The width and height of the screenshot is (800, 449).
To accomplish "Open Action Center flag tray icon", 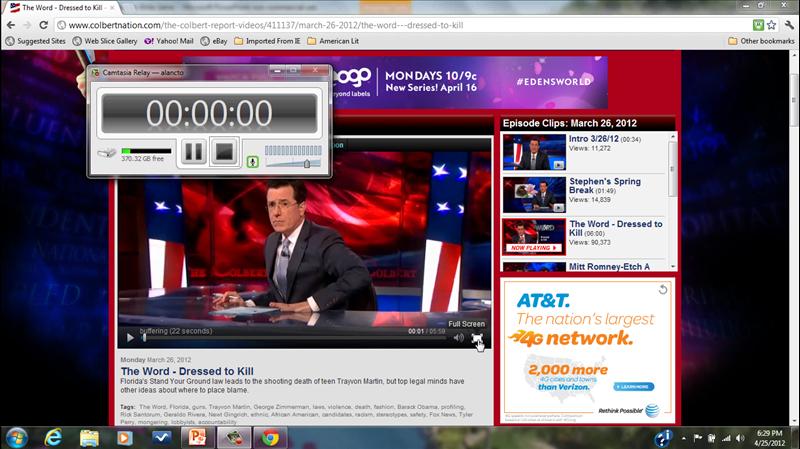I will [x=697, y=438].
